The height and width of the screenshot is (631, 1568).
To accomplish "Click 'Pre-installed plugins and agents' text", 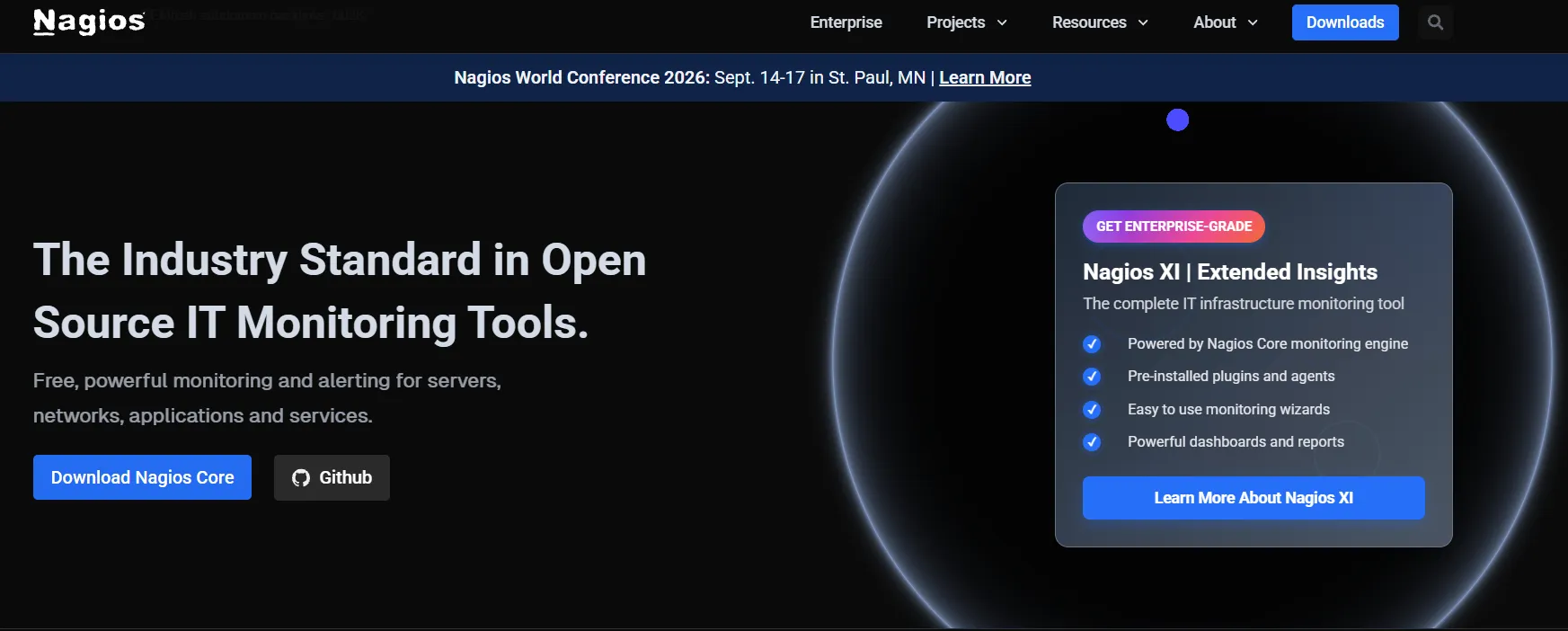I will (1231, 377).
